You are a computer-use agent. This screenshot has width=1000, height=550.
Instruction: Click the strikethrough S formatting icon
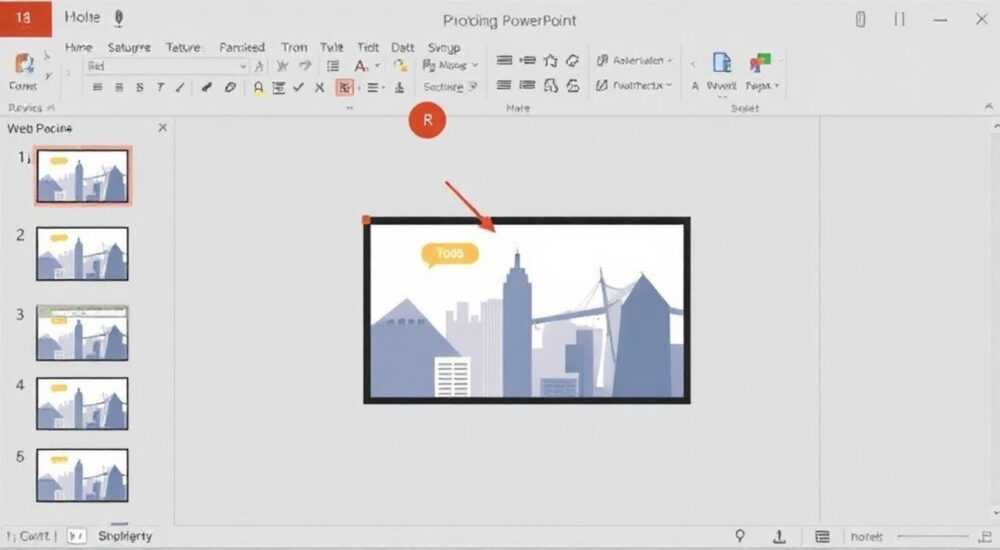[x=140, y=87]
